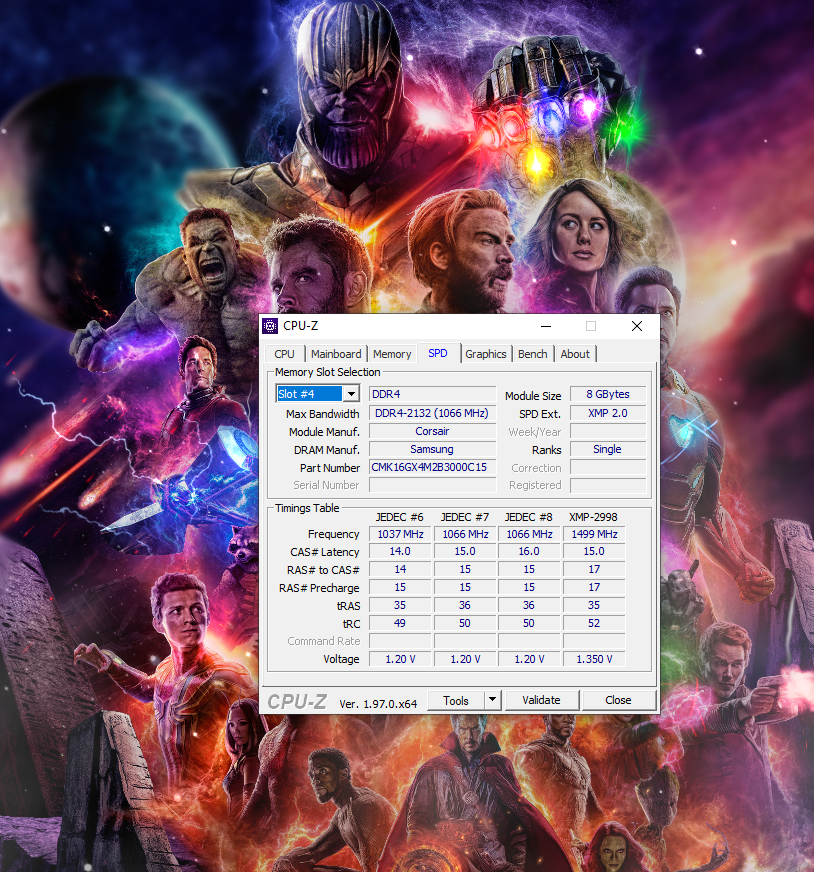The width and height of the screenshot is (814, 872).
Task: Click the Max Bandwidth DDR4-2132 field
Action: point(432,413)
